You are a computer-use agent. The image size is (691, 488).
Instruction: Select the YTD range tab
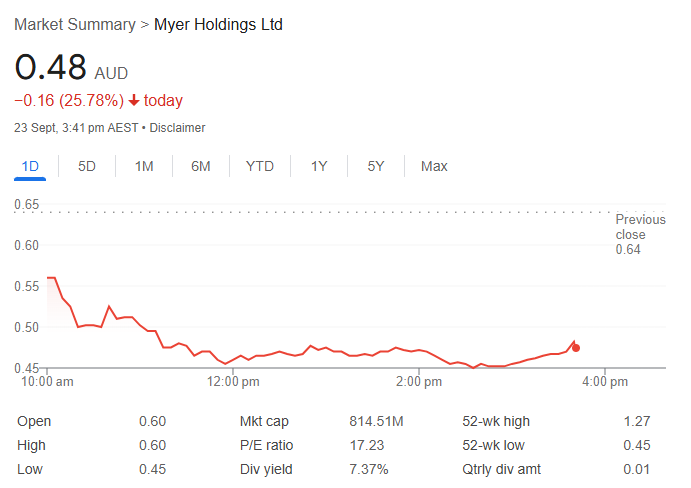pos(260,166)
